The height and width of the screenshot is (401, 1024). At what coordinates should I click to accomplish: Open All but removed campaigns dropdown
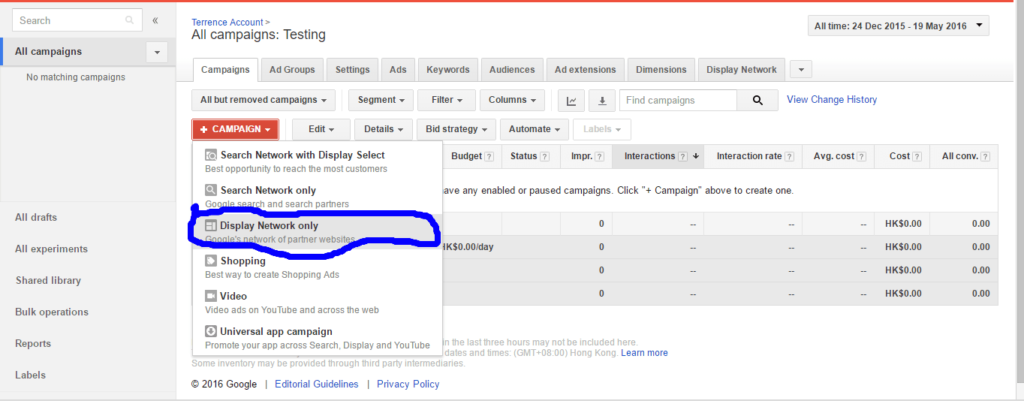coord(263,101)
